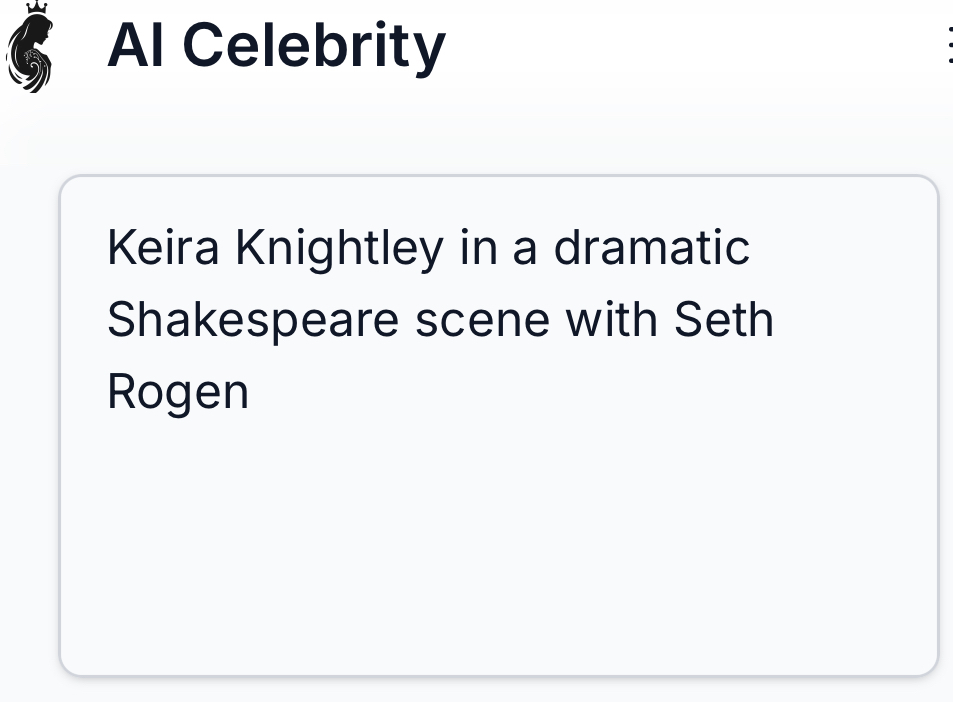This screenshot has width=953, height=702.
Task: Click the word in within the prompt
Action: point(478,247)
